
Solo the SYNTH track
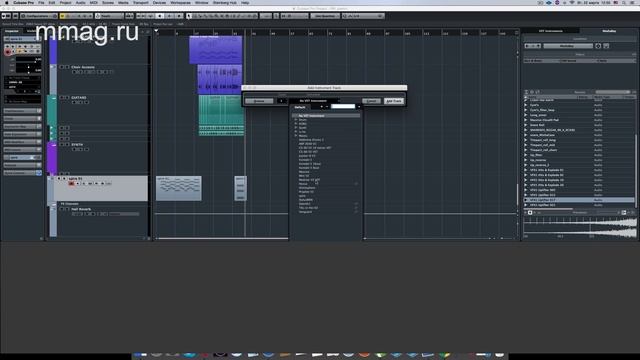[67, 145]
